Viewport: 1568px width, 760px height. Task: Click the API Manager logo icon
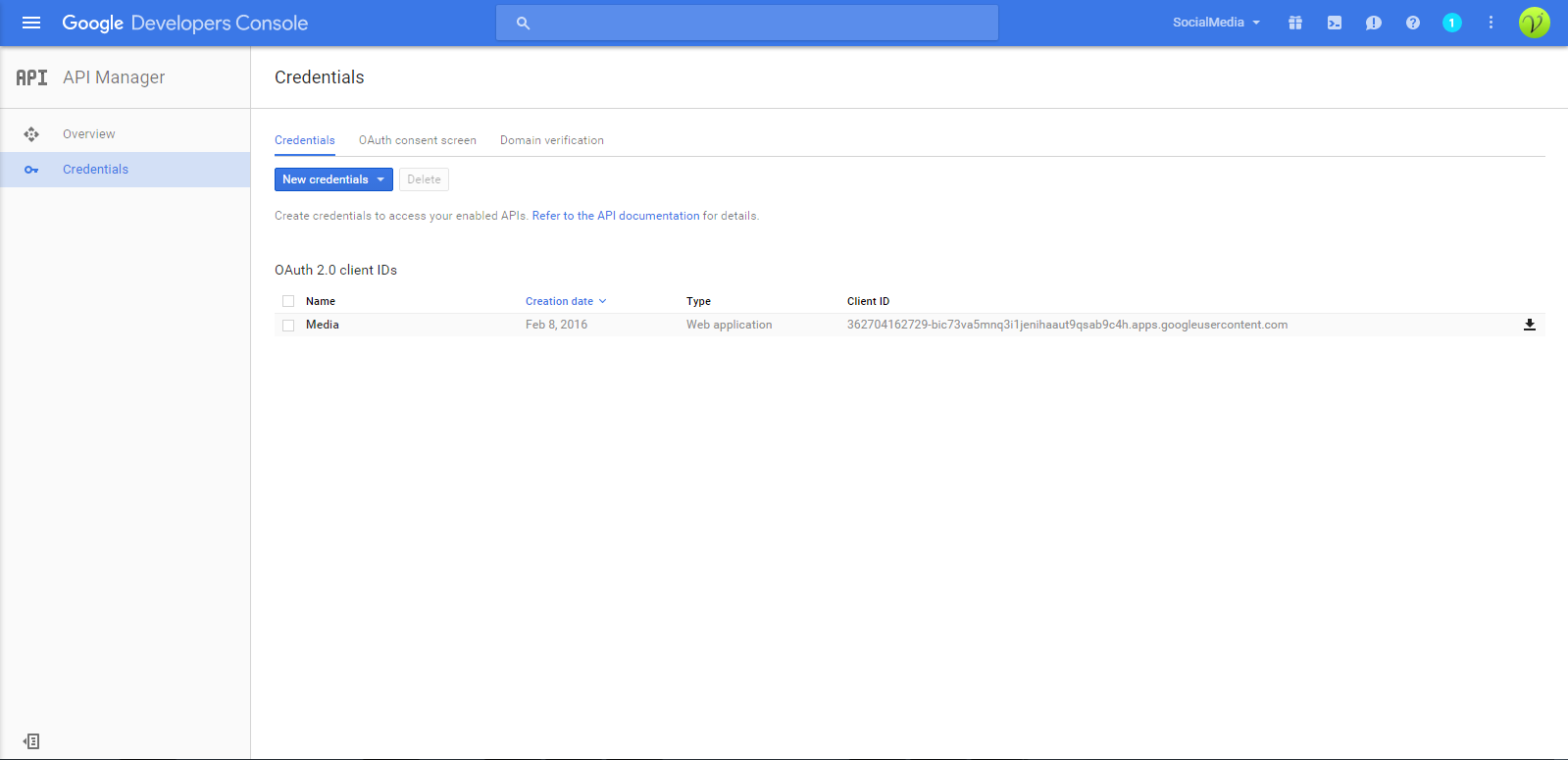[x=31, y=77]
